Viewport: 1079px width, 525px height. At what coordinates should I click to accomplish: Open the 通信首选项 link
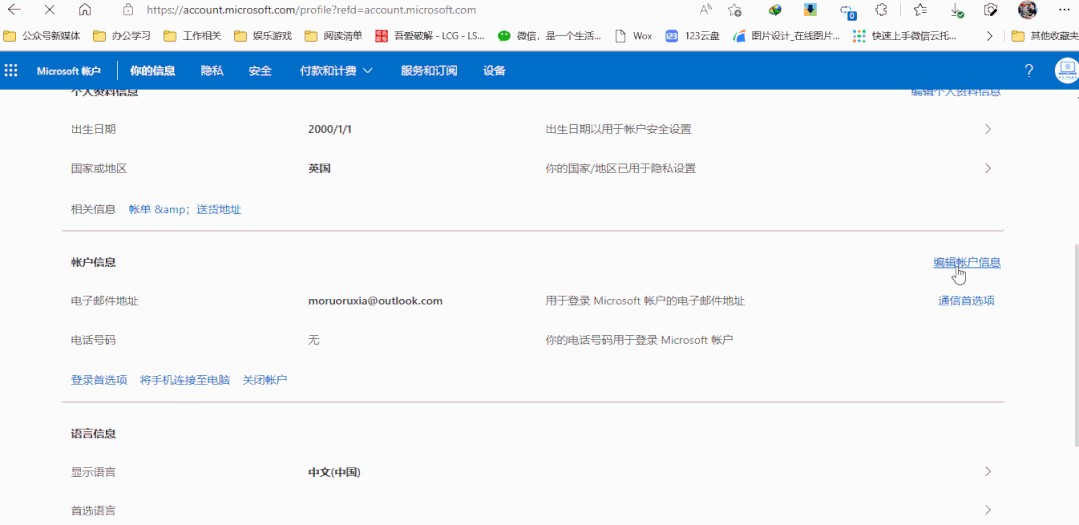(x=966, y=301)
